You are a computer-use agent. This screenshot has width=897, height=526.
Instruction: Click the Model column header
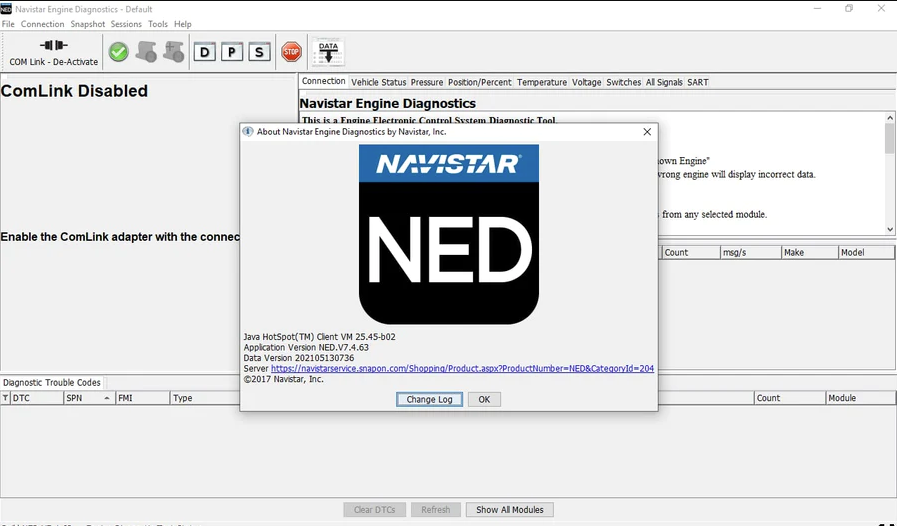(866, 252)
